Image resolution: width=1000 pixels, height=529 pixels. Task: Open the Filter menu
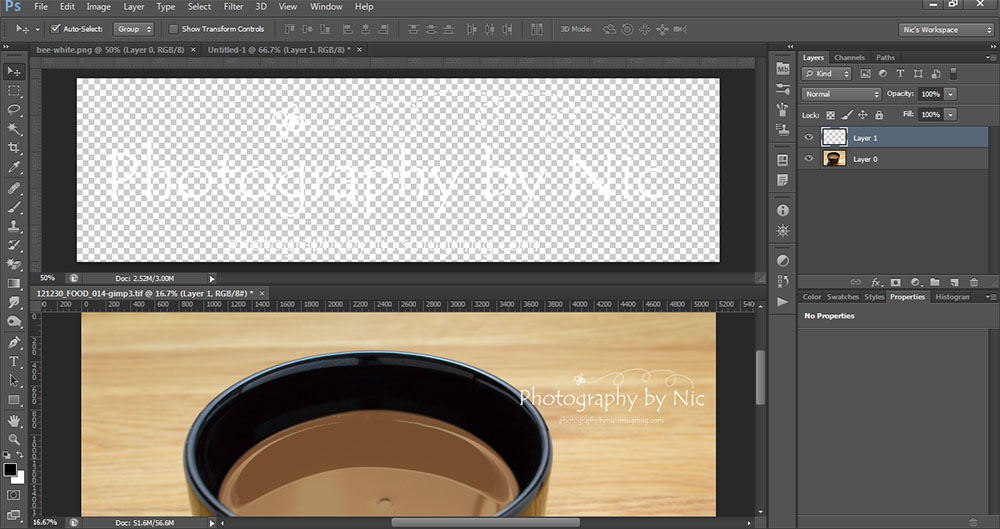(x=233, y=7)
